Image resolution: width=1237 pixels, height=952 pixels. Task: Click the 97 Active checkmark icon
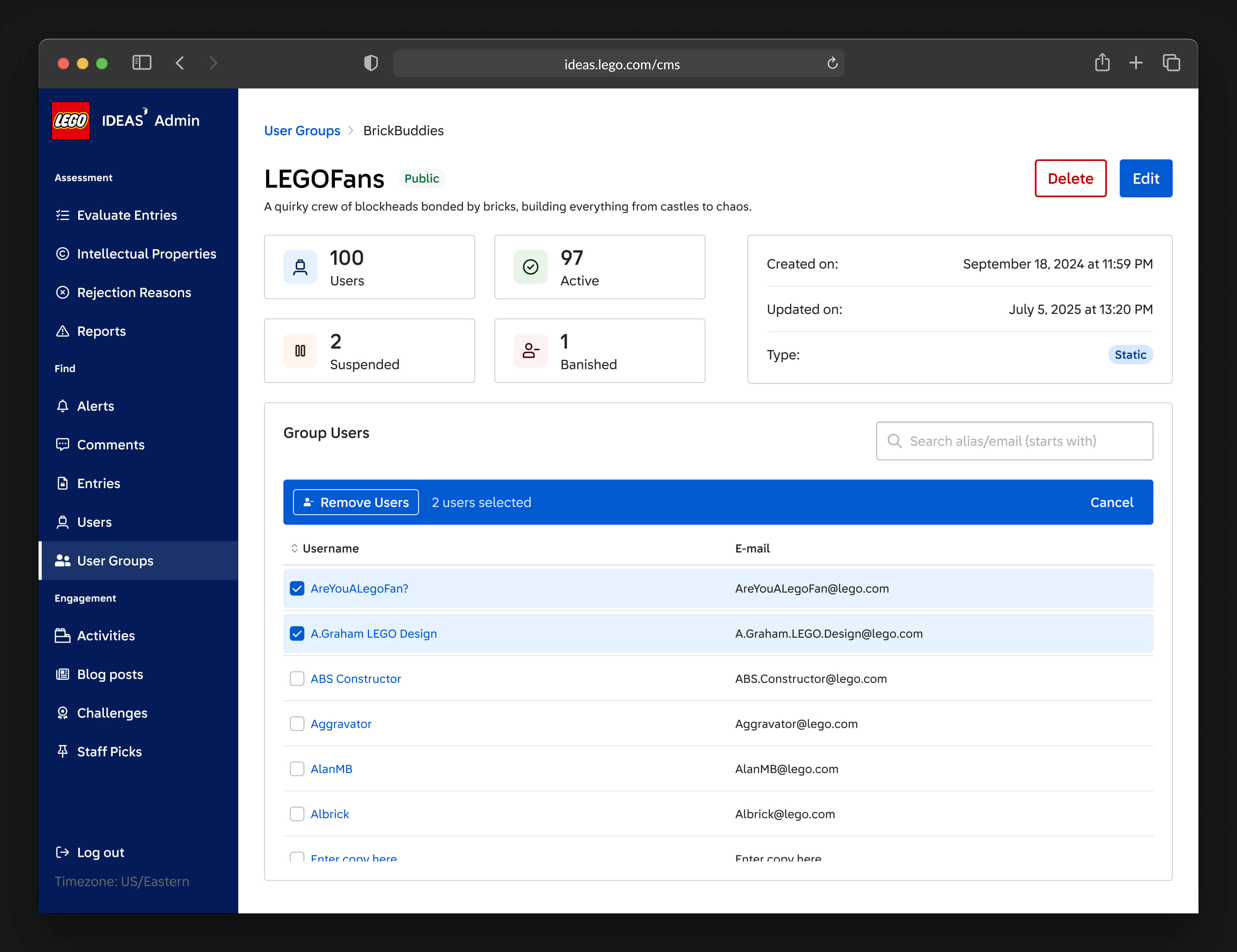531,267
